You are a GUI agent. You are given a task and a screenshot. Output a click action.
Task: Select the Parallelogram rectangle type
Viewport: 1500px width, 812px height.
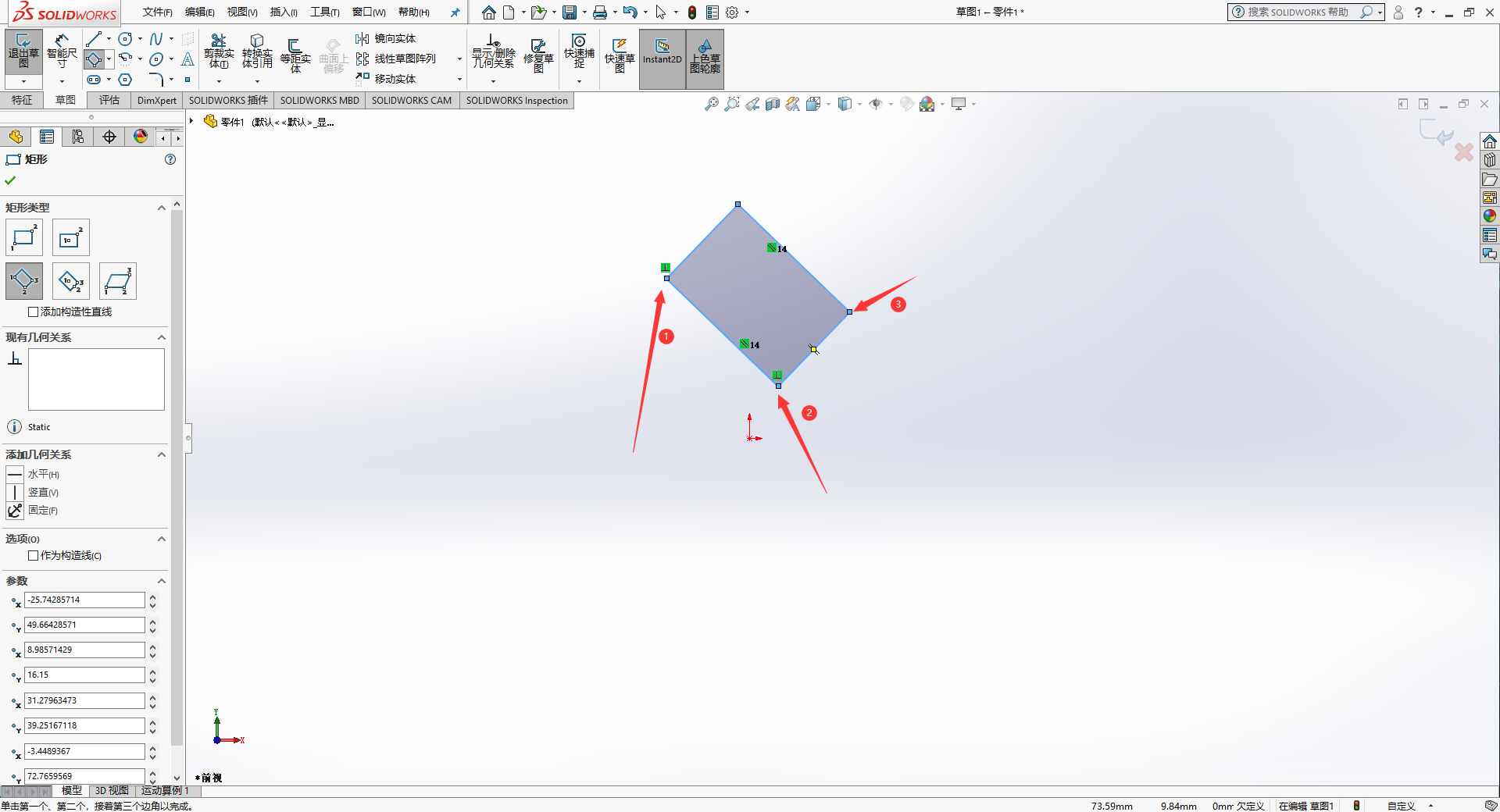118,281
